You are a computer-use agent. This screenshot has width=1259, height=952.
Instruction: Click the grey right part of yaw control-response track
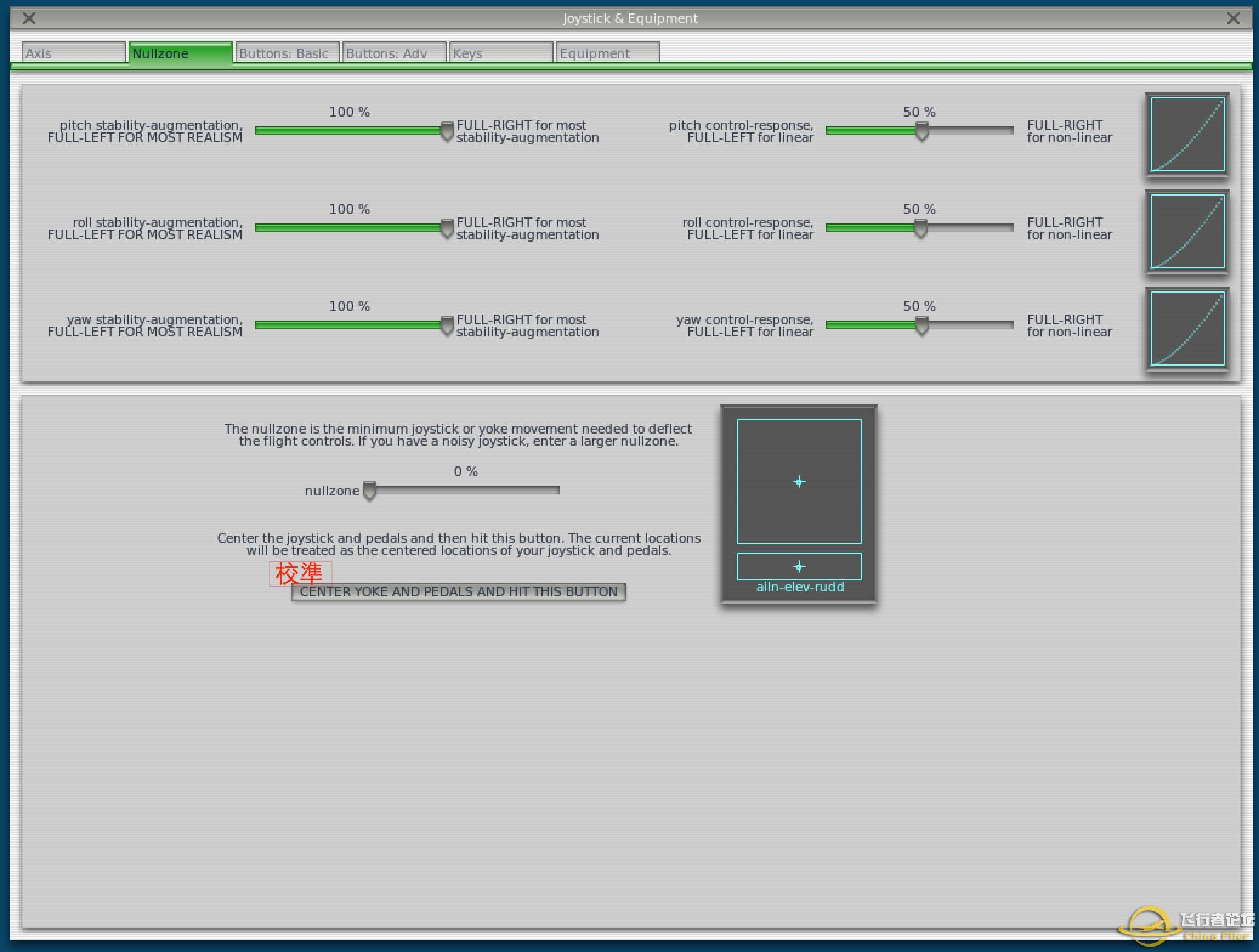[971, 325]
